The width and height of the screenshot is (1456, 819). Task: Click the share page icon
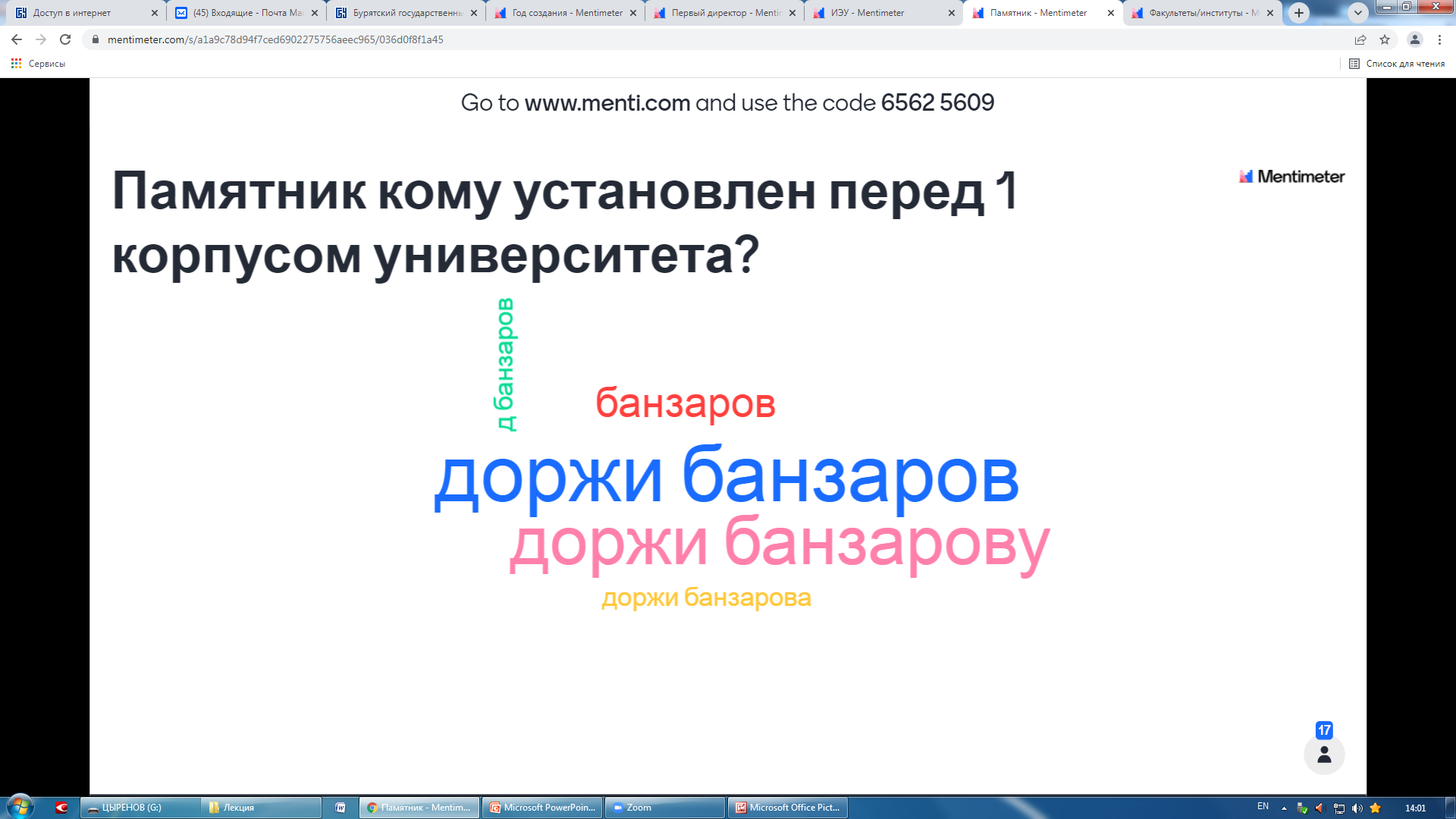click(1360, 39)
